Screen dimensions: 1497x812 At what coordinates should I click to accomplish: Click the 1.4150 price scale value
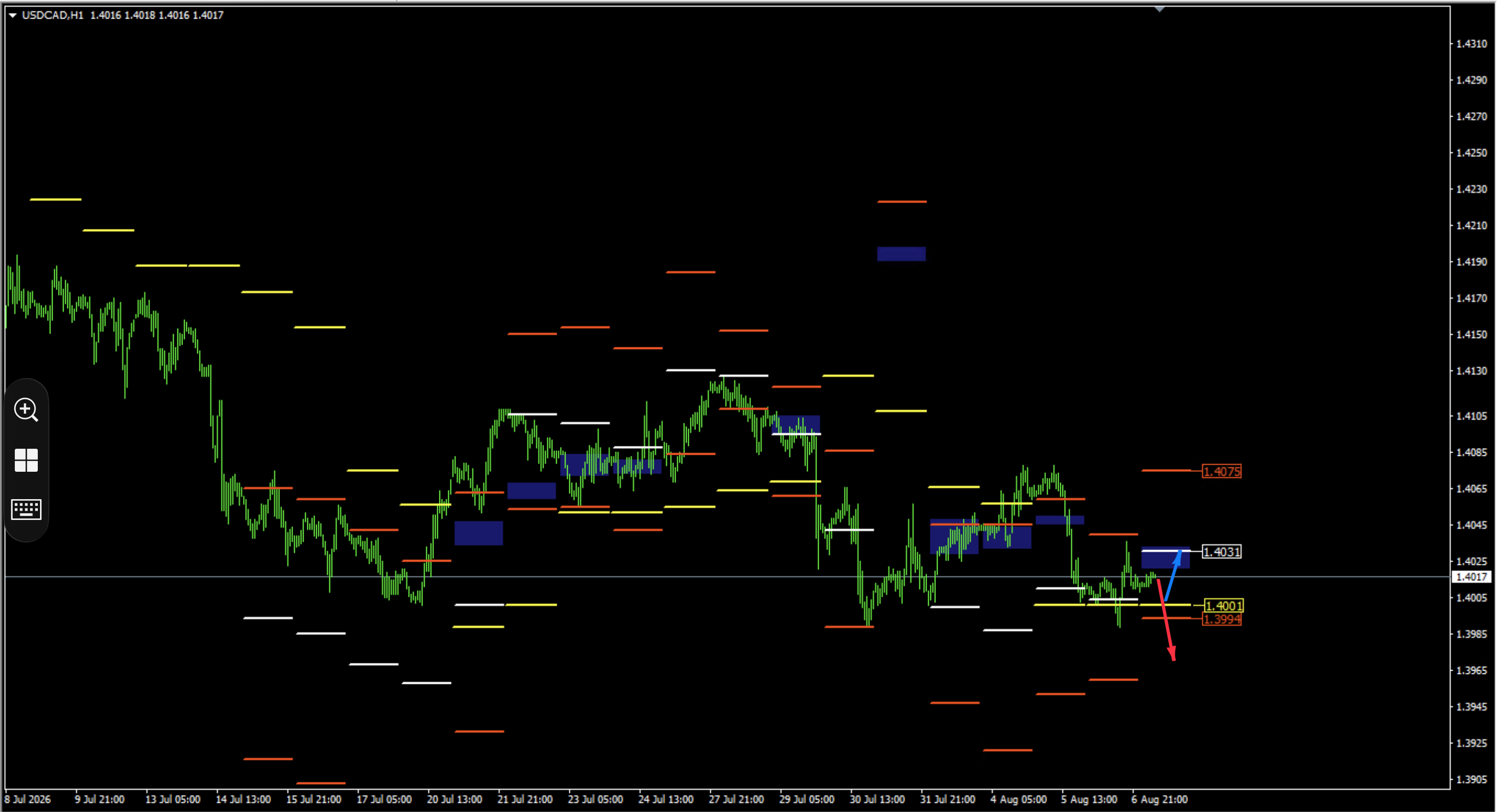[x=1471, y=334]
